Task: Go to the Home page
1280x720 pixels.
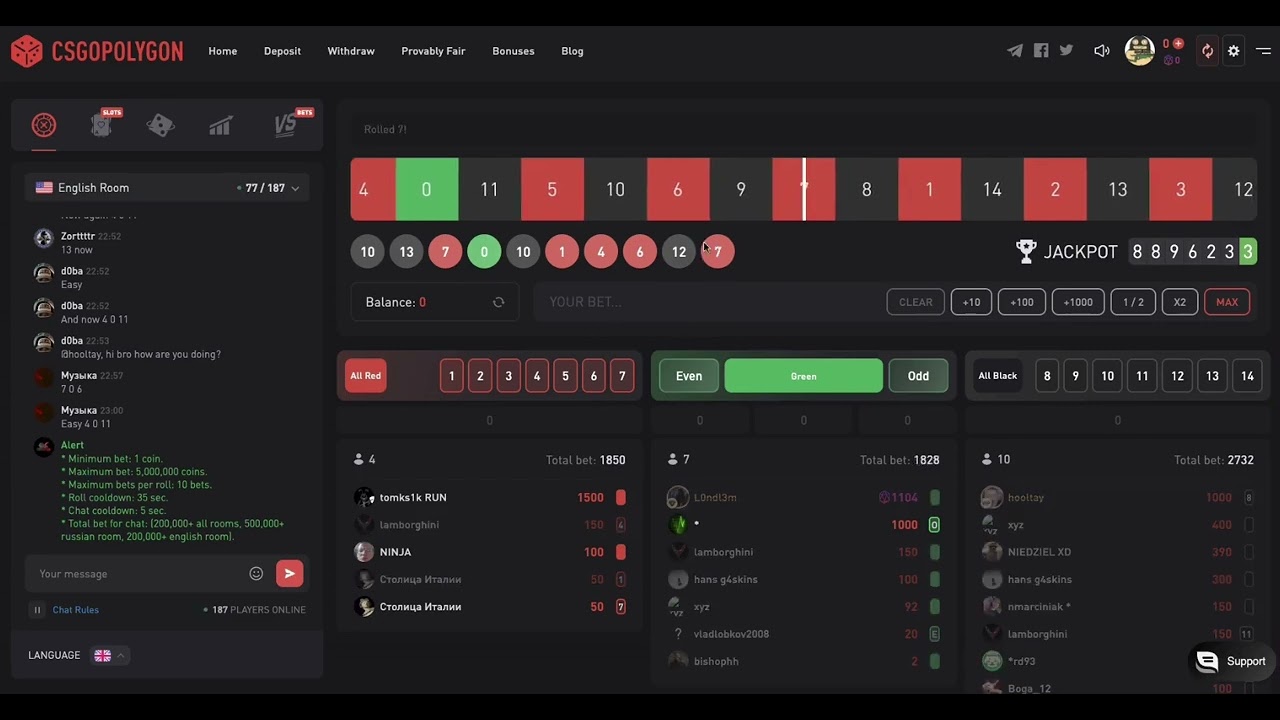Action: tap(223, 51)
